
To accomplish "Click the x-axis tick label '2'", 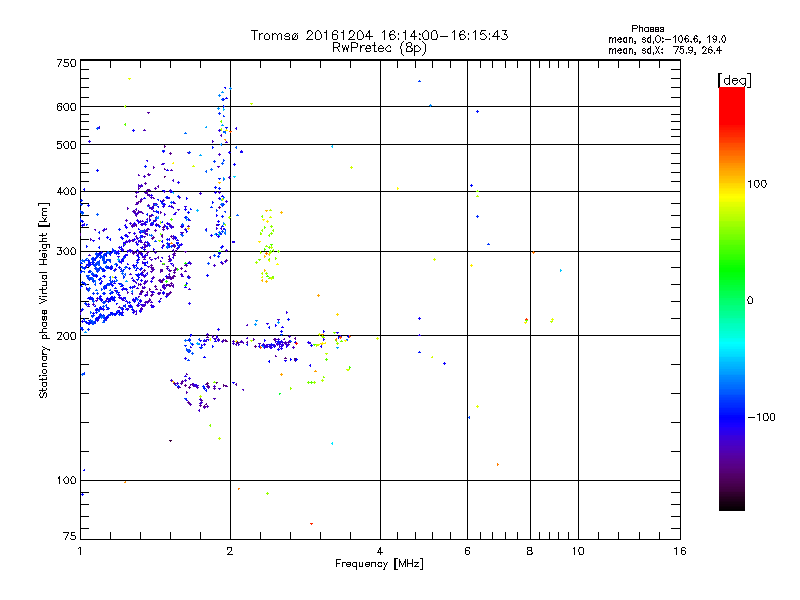I will pyautogui.click(x=230, y=551).
